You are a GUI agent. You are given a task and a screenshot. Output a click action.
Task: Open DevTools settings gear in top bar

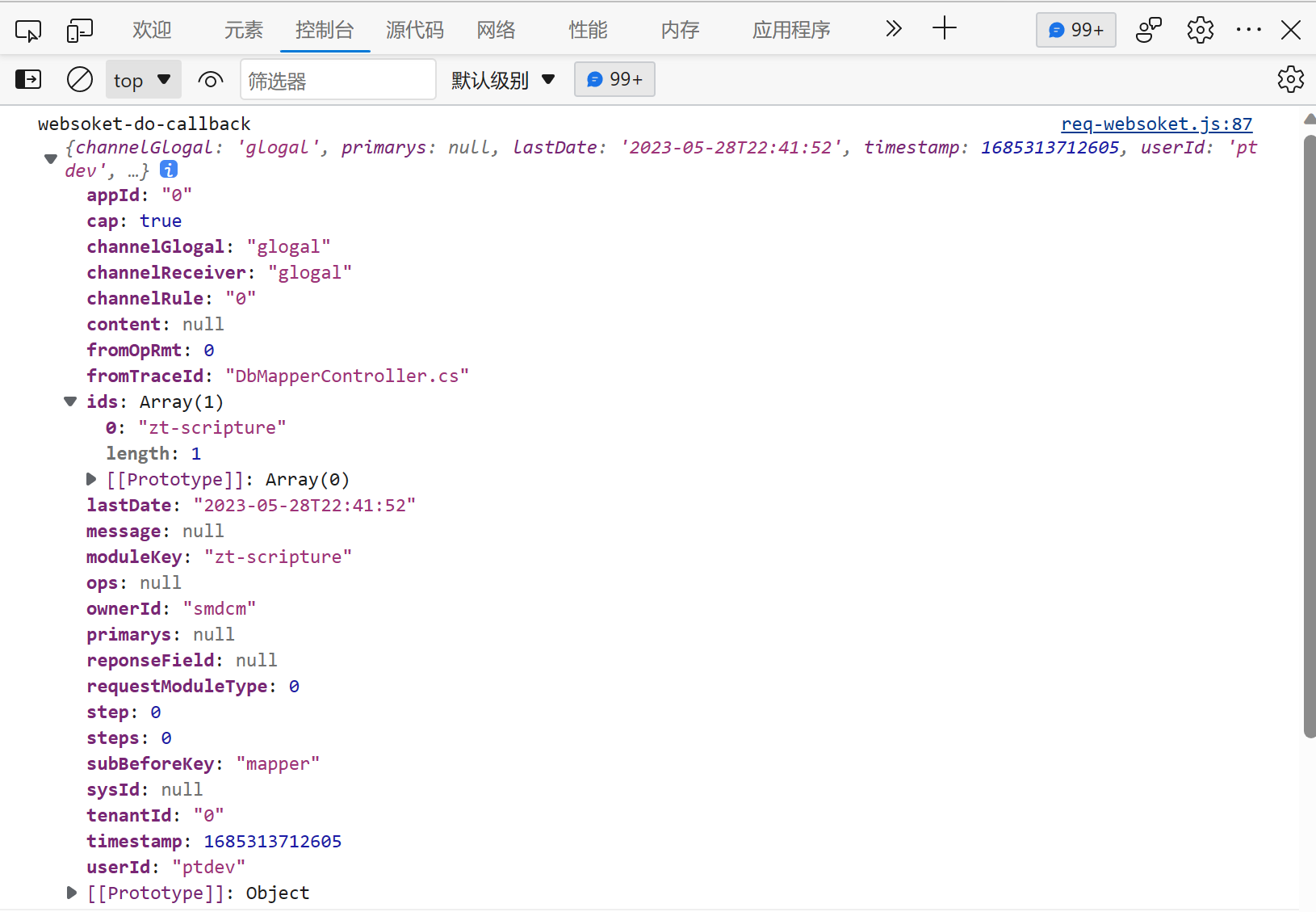coord(1200,30)
